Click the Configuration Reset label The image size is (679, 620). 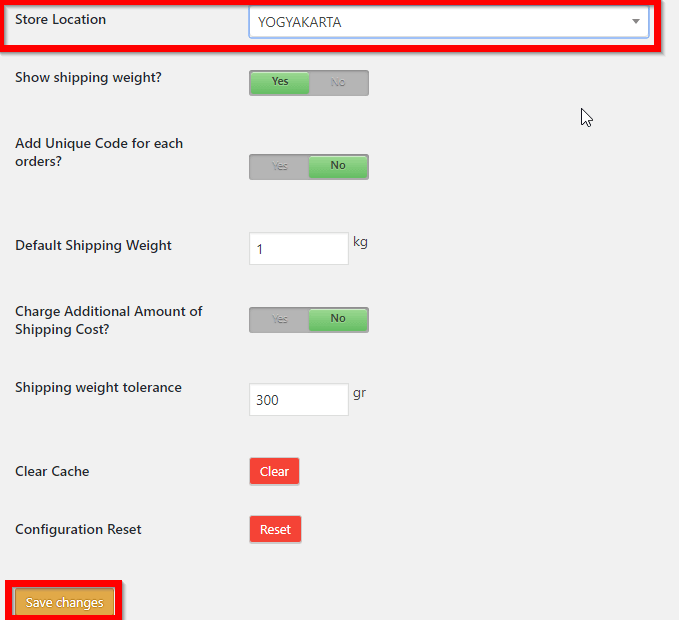78,530
